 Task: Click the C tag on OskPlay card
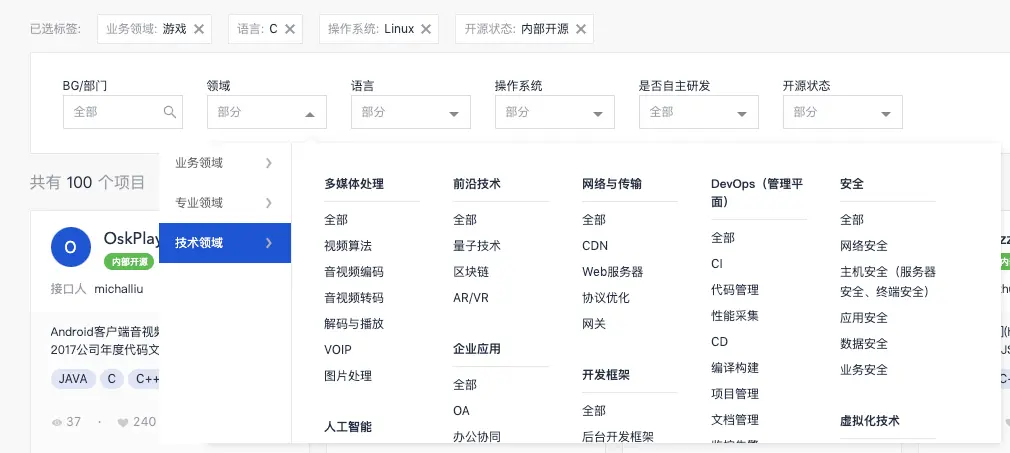click(x=111, y=379)
